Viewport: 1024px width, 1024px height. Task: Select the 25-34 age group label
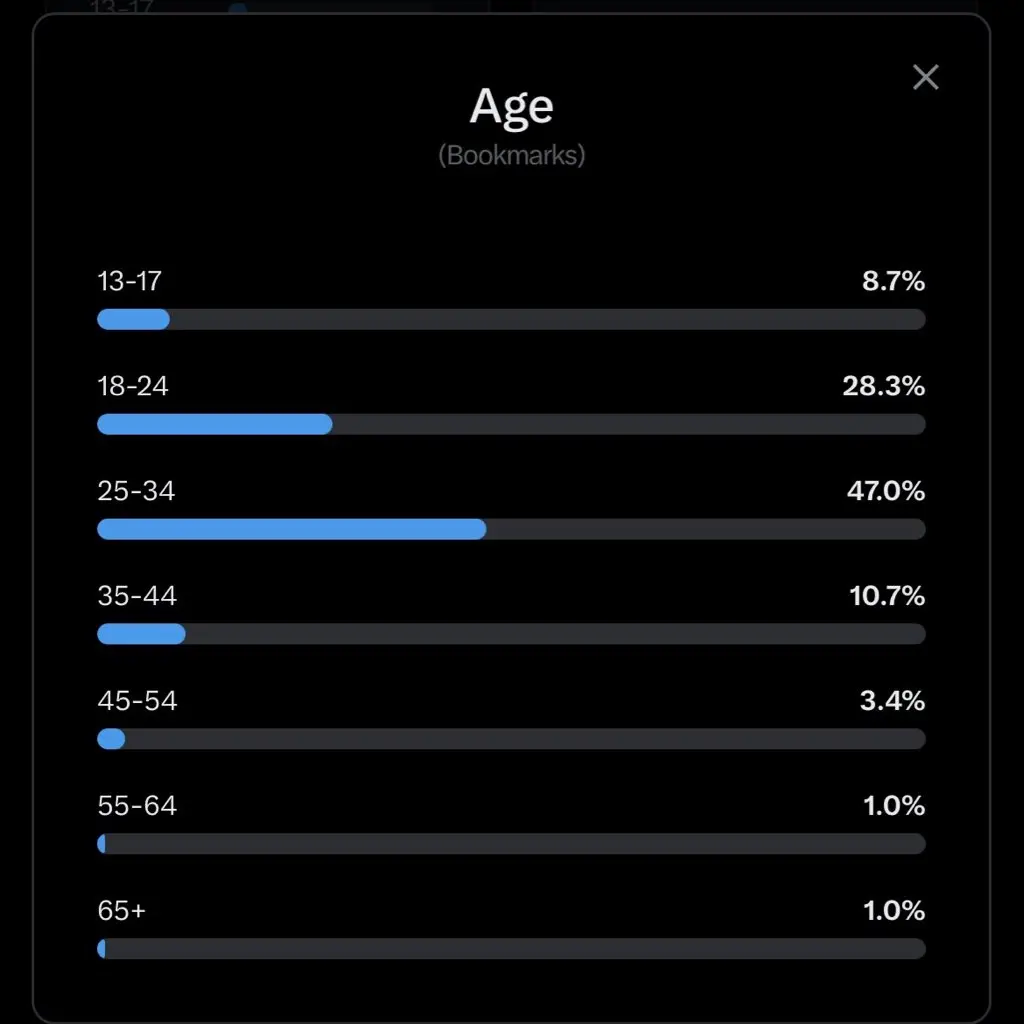136,491
